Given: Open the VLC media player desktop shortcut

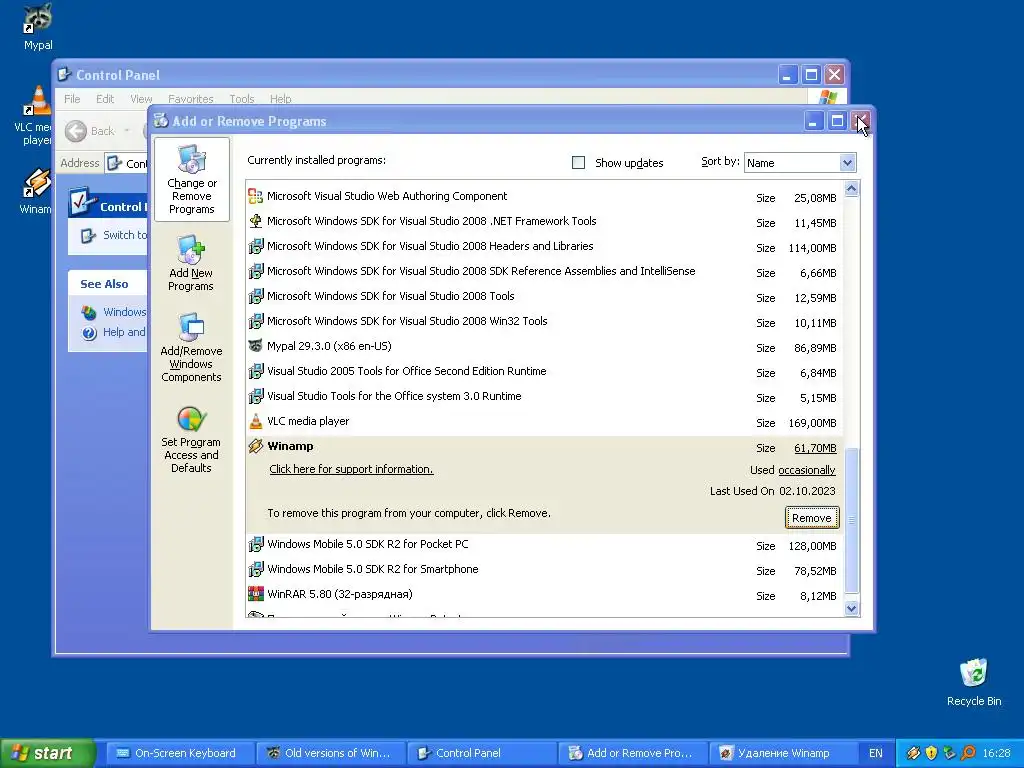Looking at the screenshot, I should click(36, 115).
